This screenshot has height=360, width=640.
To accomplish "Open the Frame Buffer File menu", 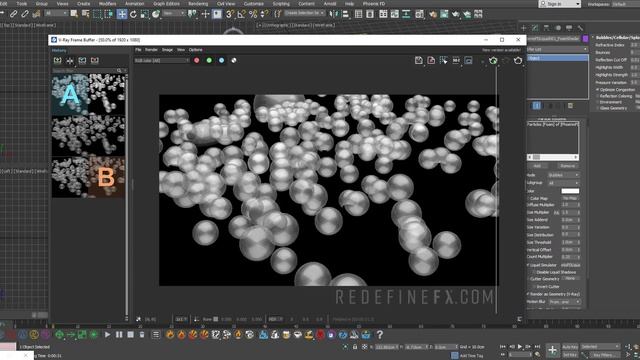I will (138, 50).
